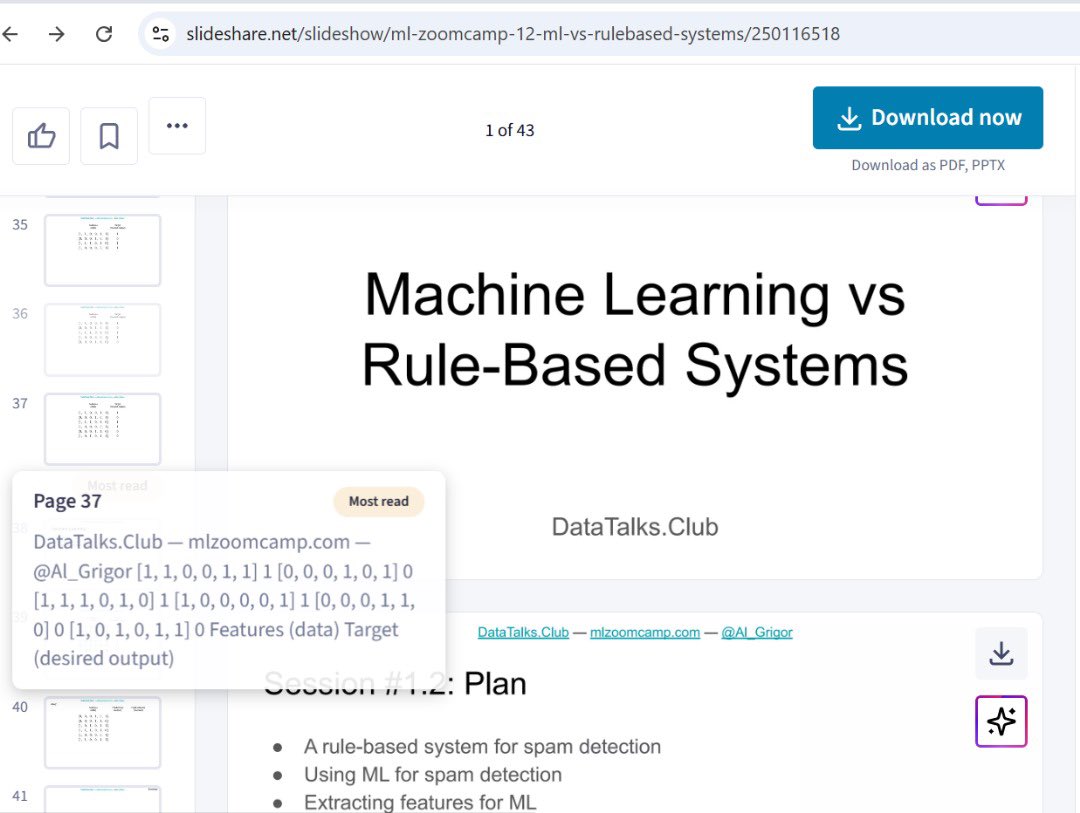Open slide 36 thumbnail
The width and height of the screenshot is (1080, 813).
(x=103, y=340)
